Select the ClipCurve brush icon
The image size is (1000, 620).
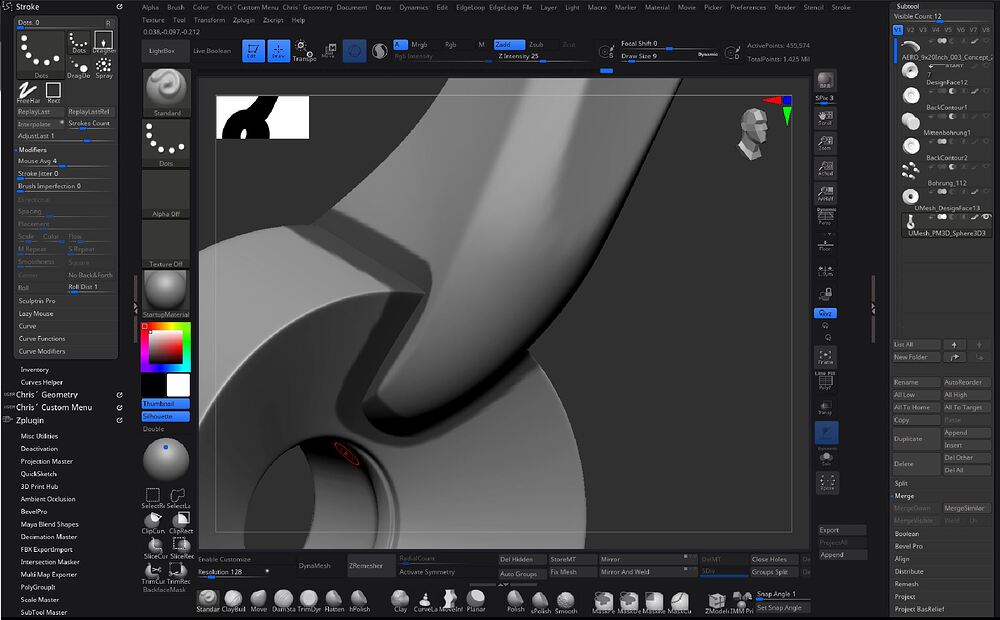point(154,522)
